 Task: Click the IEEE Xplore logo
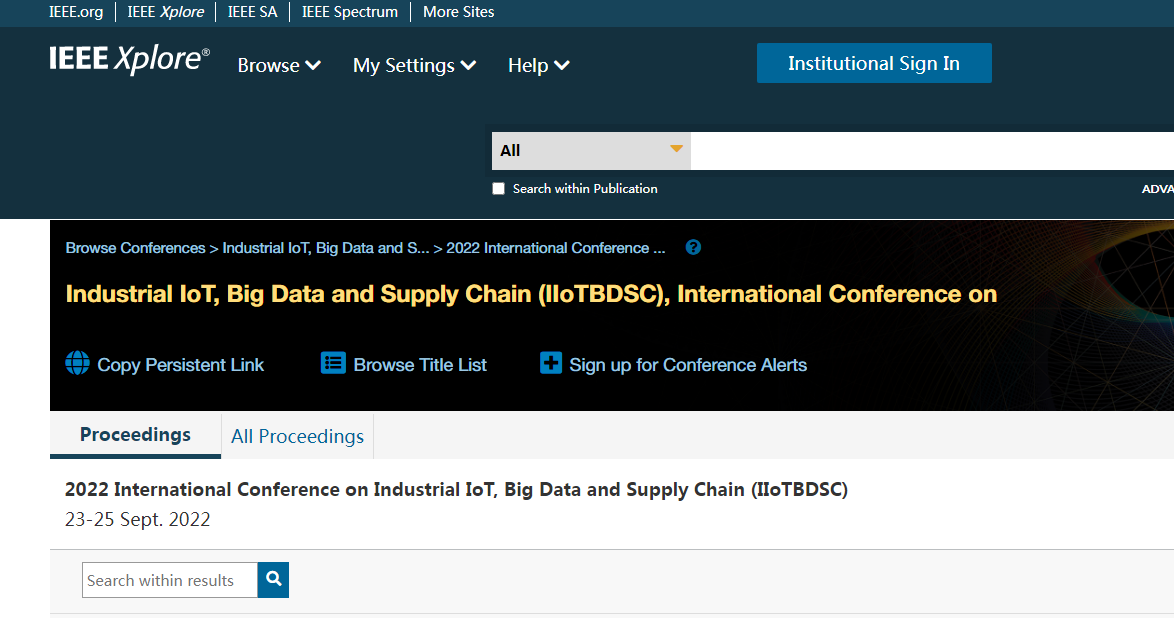pyautogui.click(x=130, y=59)
